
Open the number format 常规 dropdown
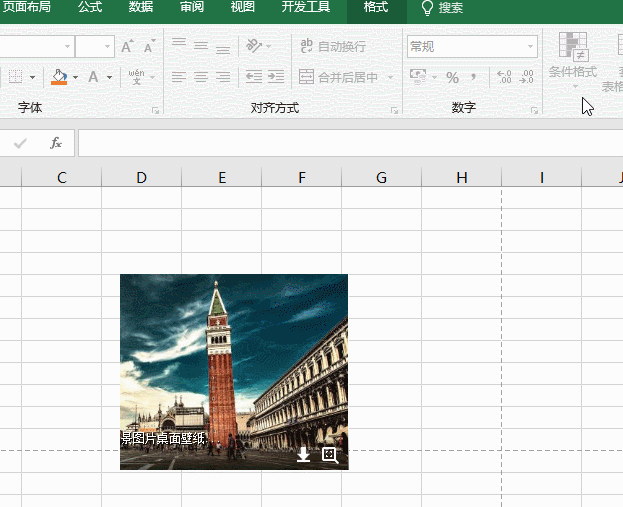531,46
